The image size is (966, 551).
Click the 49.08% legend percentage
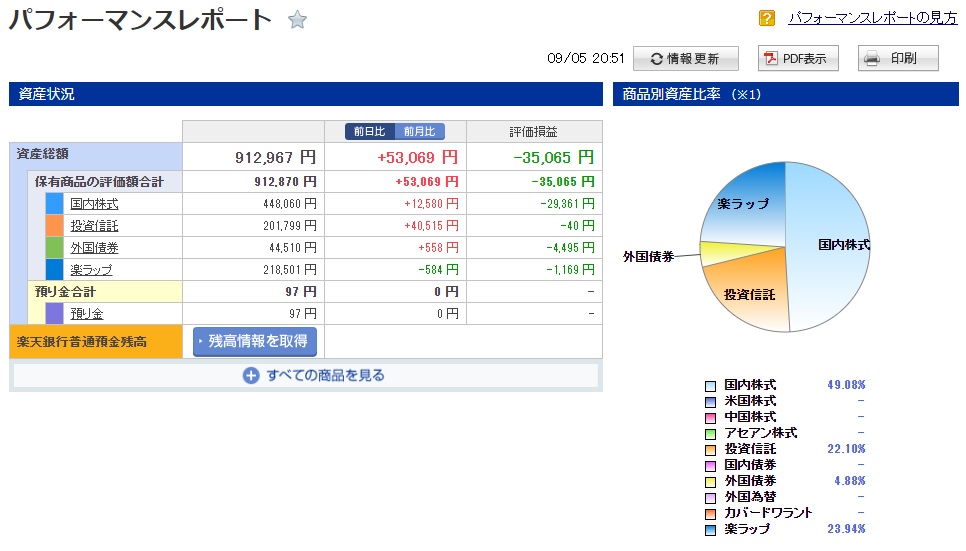(x=846, y=385)
